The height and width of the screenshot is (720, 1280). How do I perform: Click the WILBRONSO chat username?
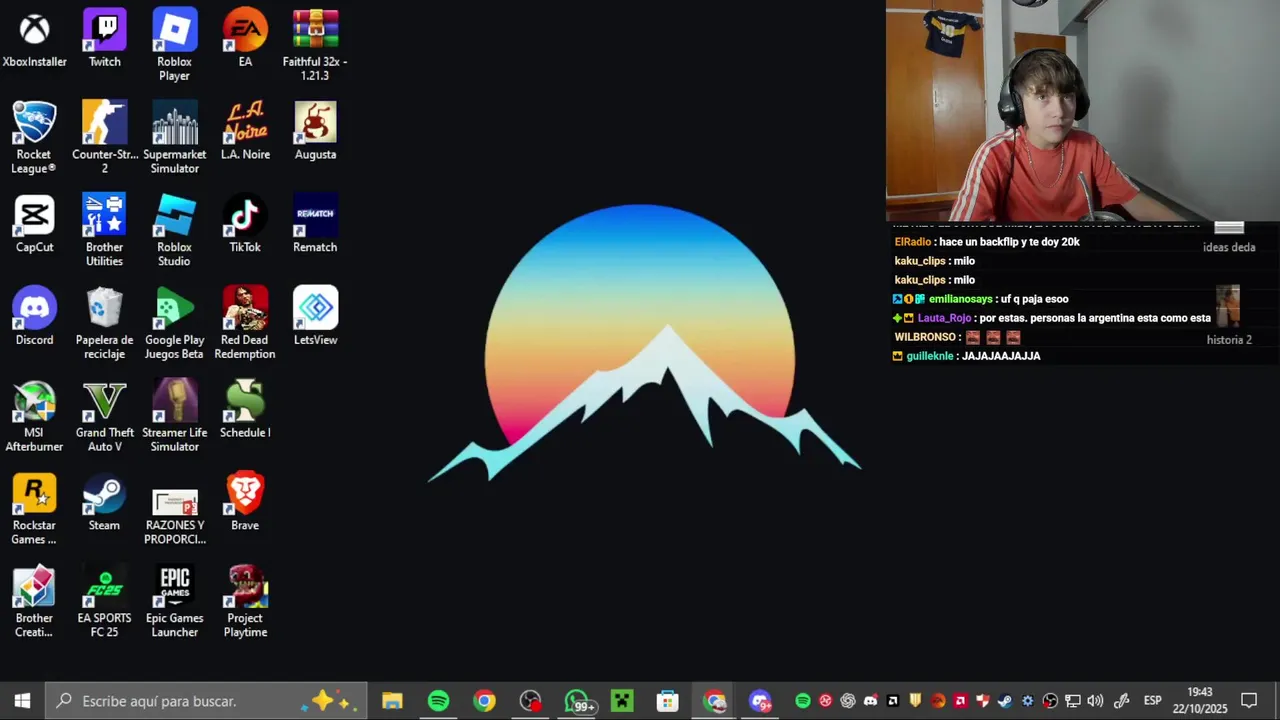coord(925,337)
